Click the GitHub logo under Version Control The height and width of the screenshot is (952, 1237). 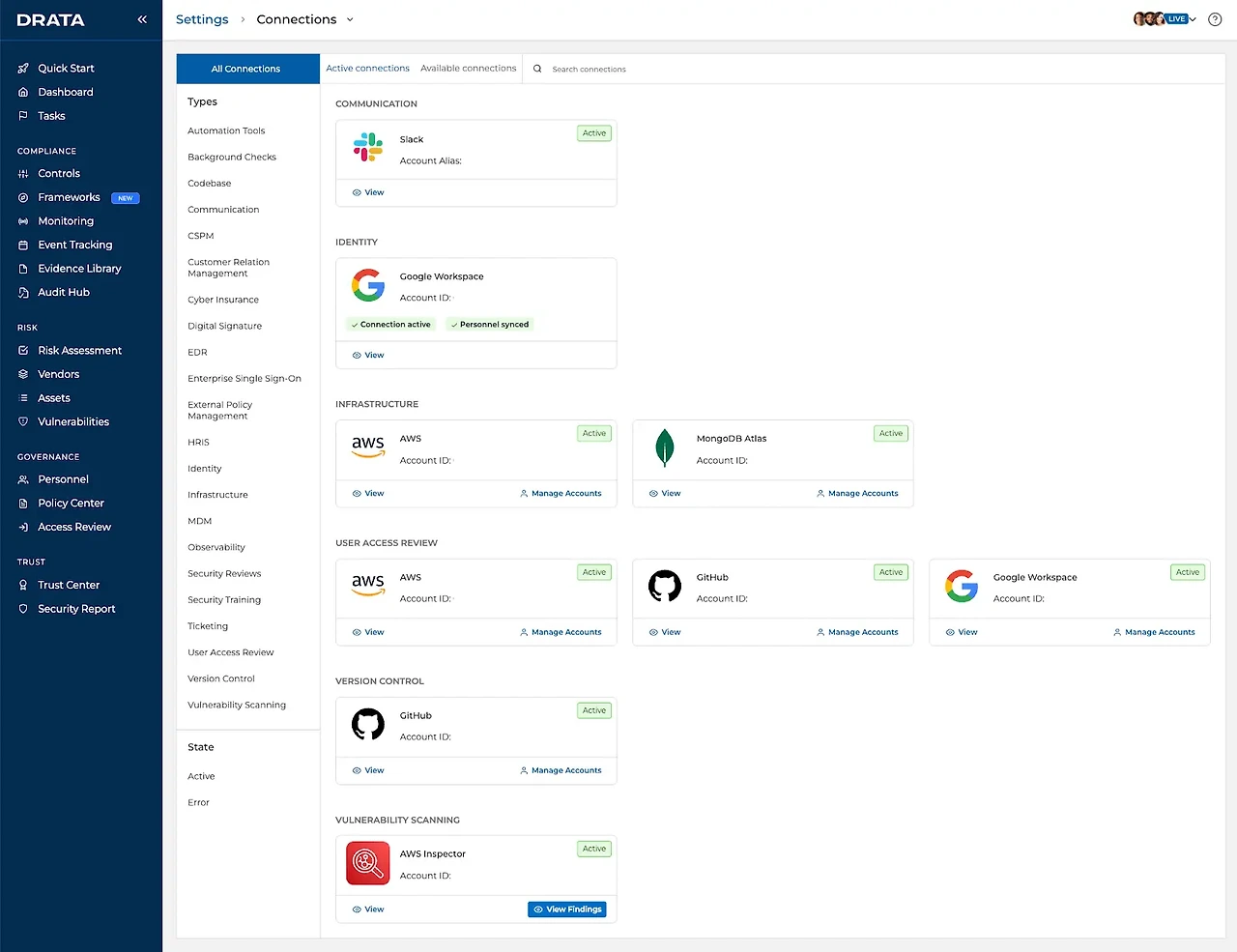pos(368,724)
